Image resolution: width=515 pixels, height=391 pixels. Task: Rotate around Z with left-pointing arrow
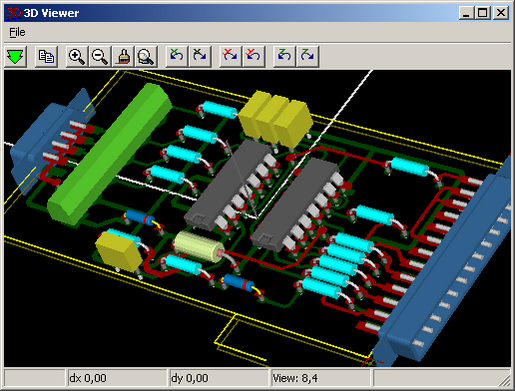284,57
